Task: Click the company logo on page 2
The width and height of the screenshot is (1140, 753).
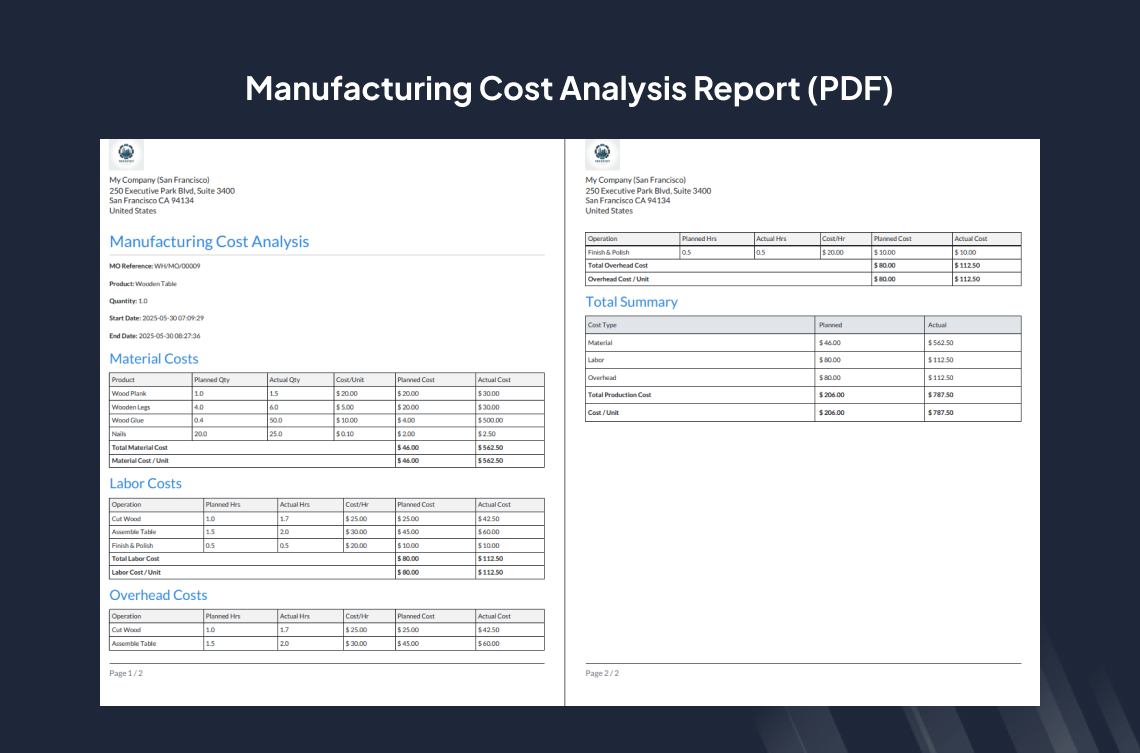Action: coord(602,155)
